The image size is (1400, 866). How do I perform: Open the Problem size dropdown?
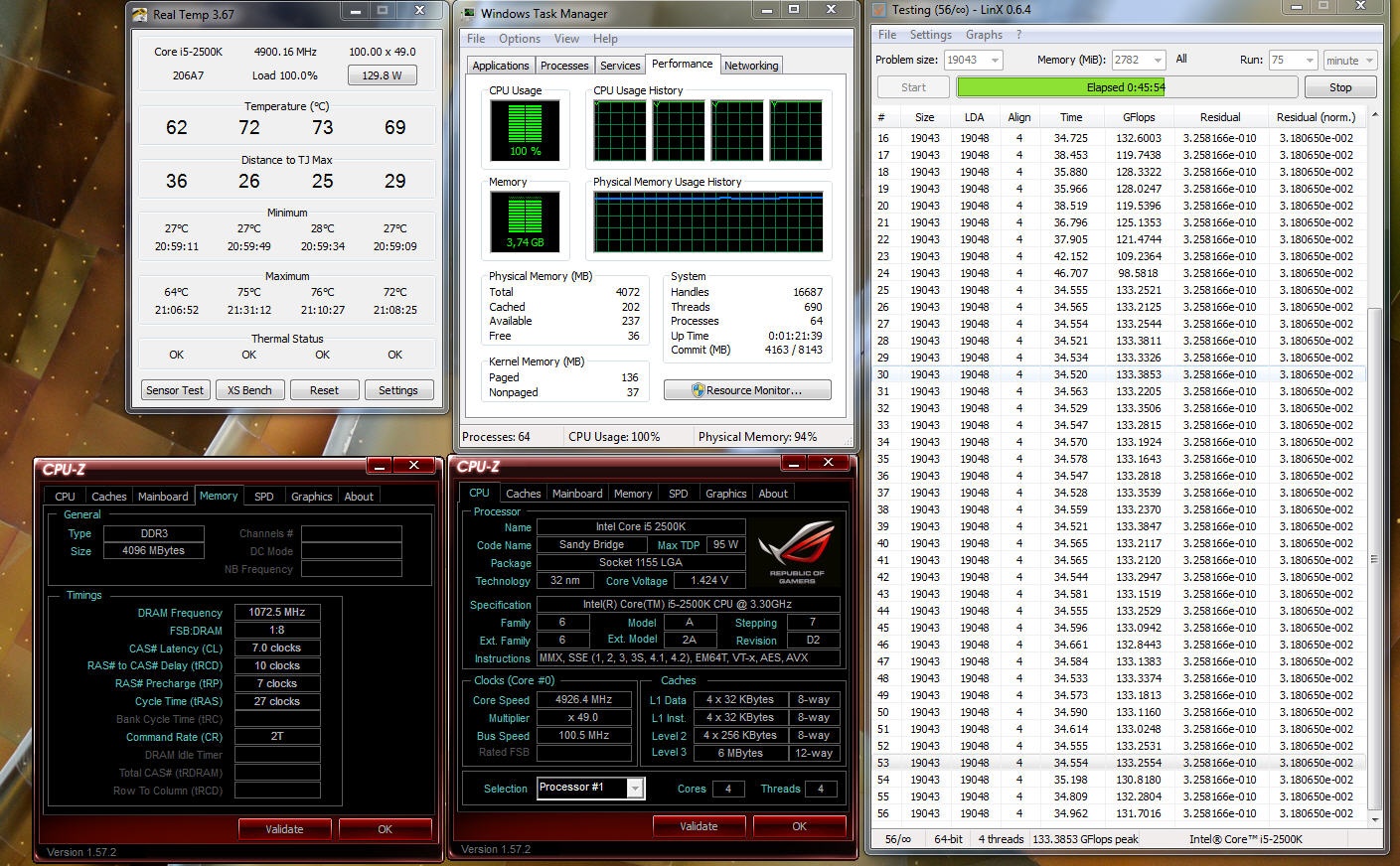[x=994, y=61]
